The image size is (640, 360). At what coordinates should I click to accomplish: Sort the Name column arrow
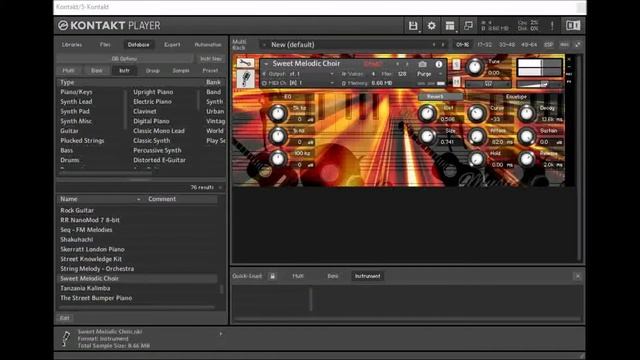[139, 199]
